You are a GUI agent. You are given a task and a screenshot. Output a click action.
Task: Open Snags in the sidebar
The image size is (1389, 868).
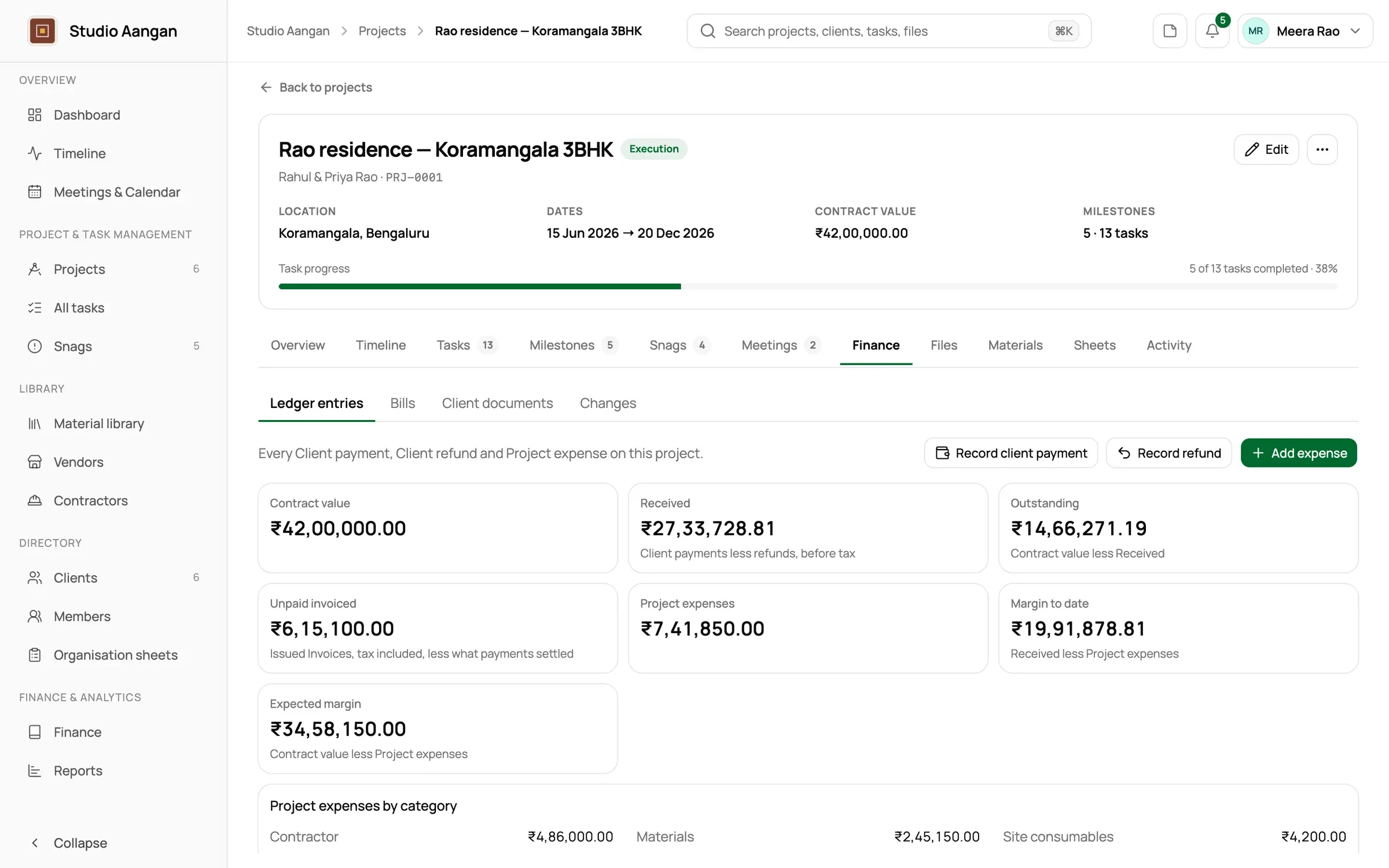click(x=113, y=346)
